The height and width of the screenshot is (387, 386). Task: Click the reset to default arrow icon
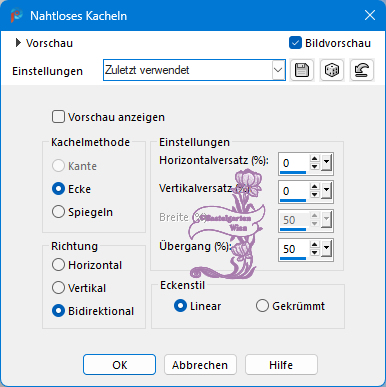point(362,70)
